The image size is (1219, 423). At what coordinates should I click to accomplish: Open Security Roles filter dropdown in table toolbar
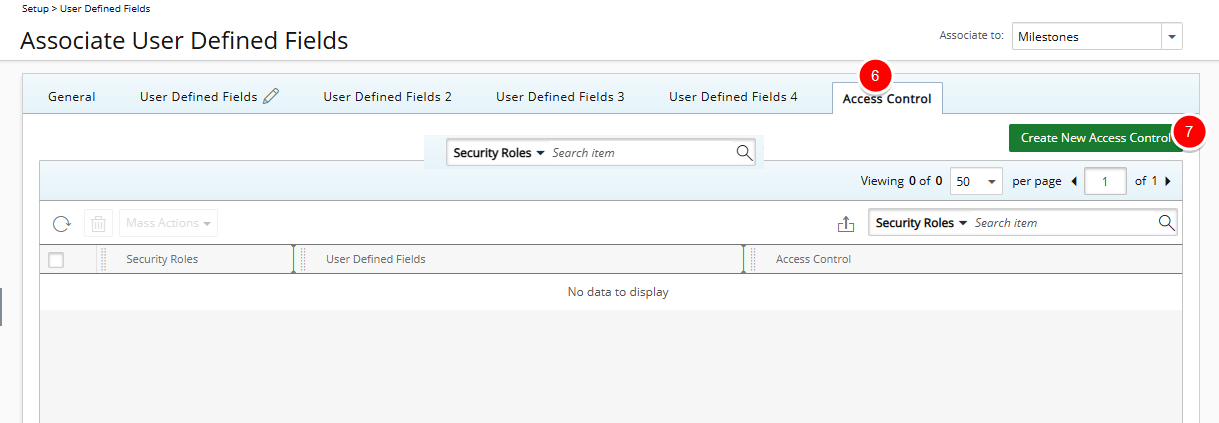point(921,223)
